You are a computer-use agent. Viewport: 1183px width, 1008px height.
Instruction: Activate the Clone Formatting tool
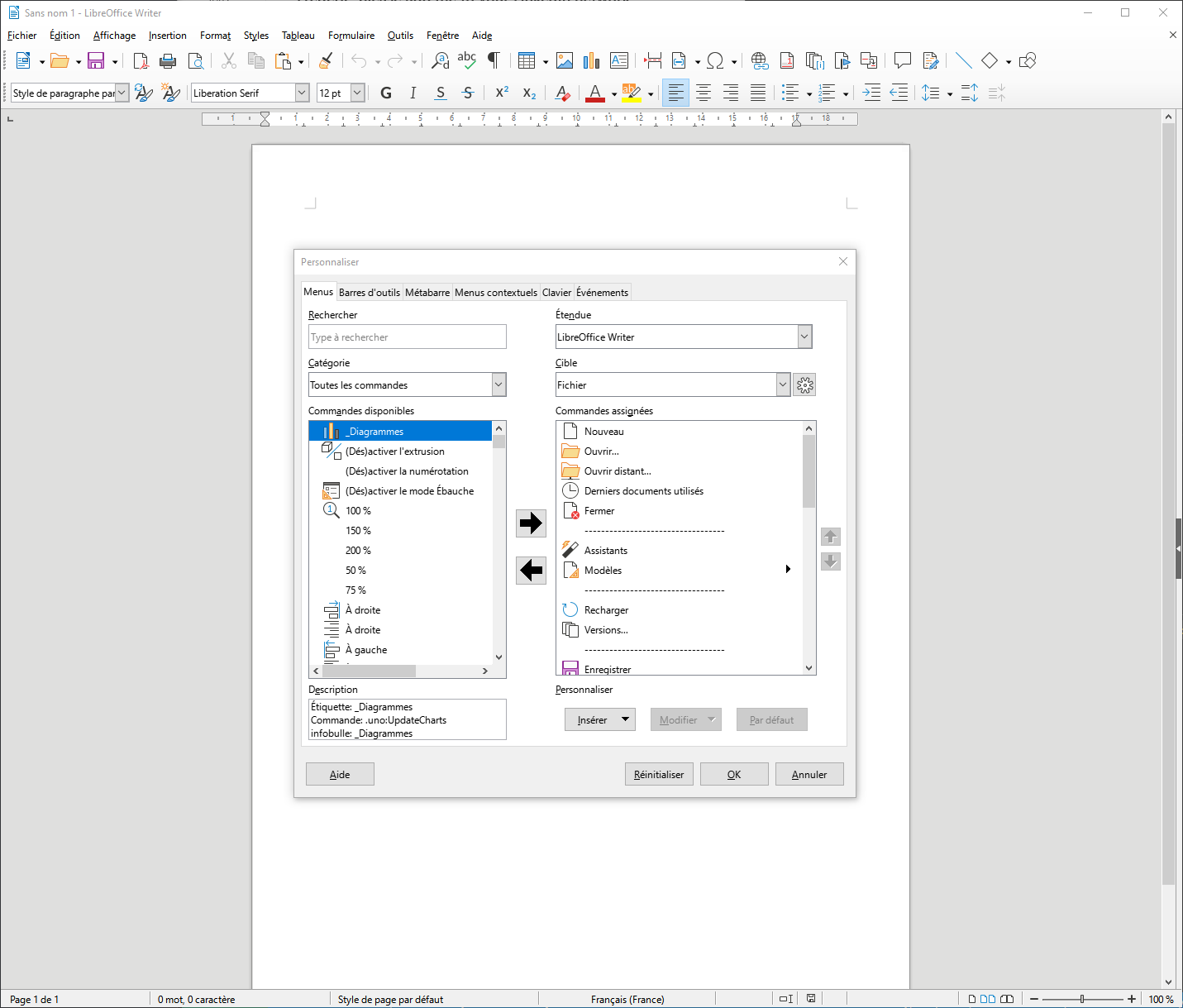point(325,60)
